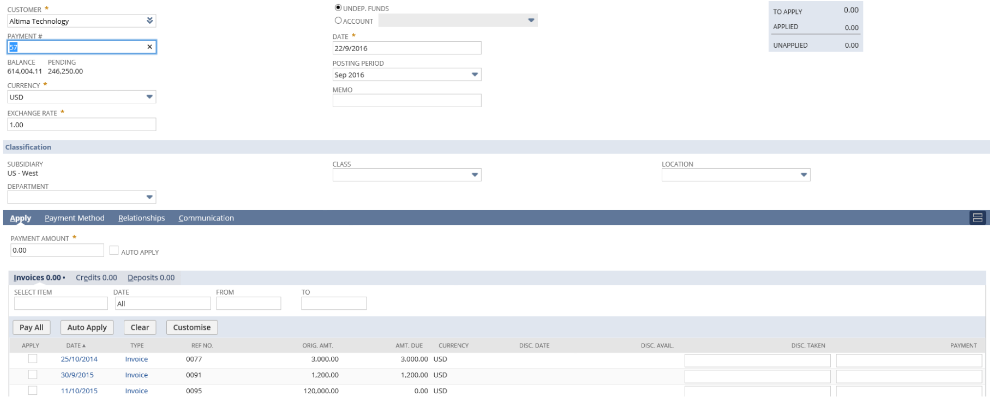Expand the Location dropdown

(803, 175)
